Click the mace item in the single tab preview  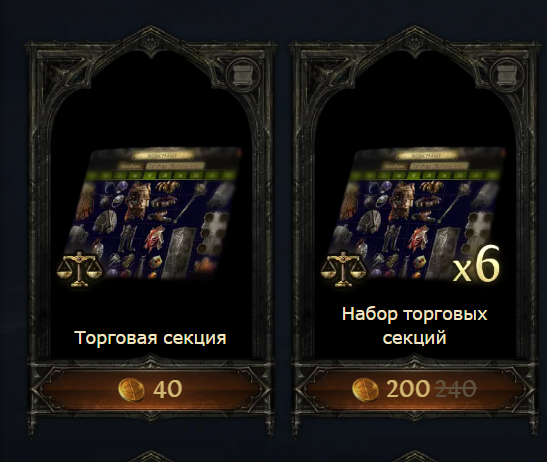[188, 202]
